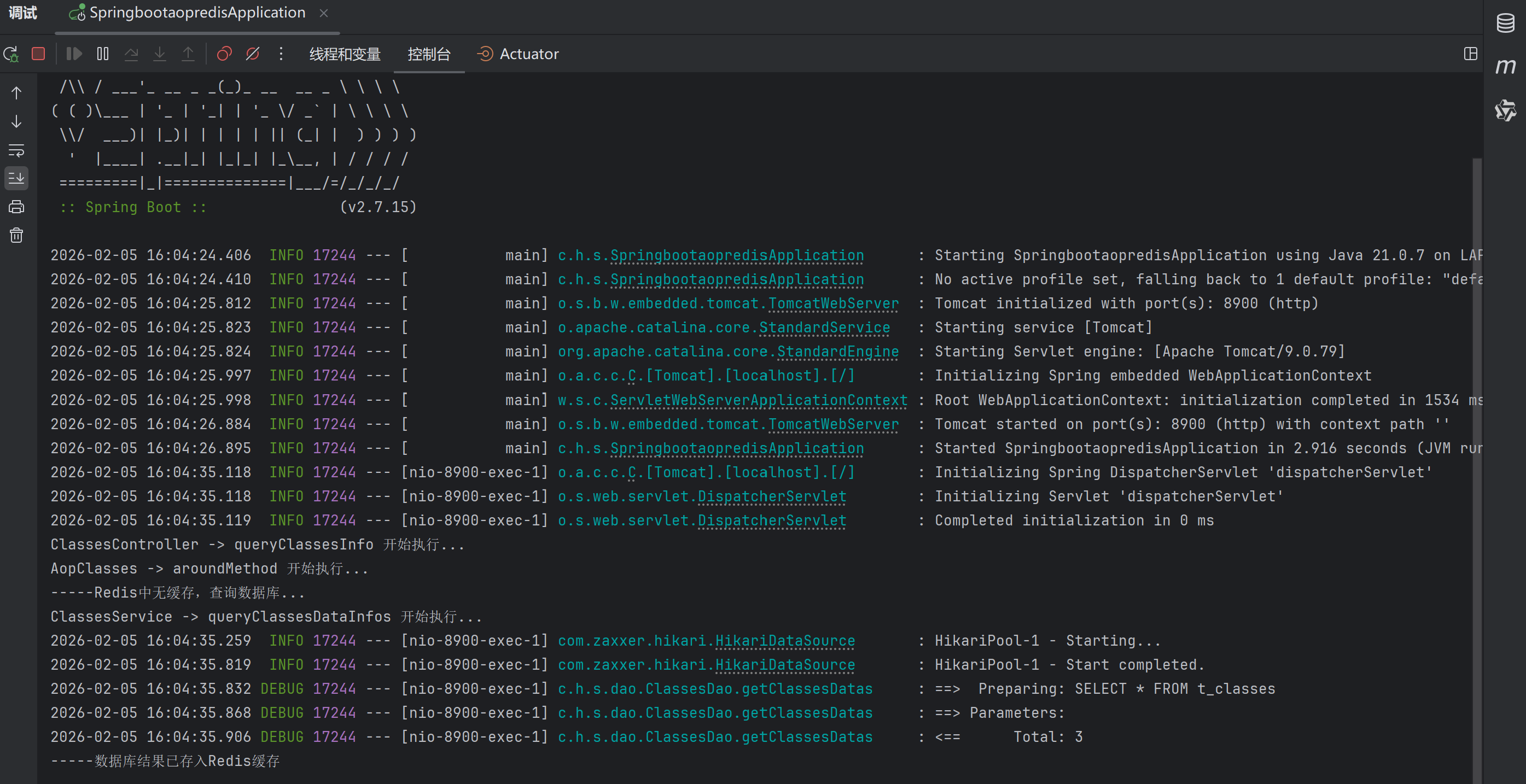Toggle scroll to end of console
The image size is (1526, 784).
[16, 178]
